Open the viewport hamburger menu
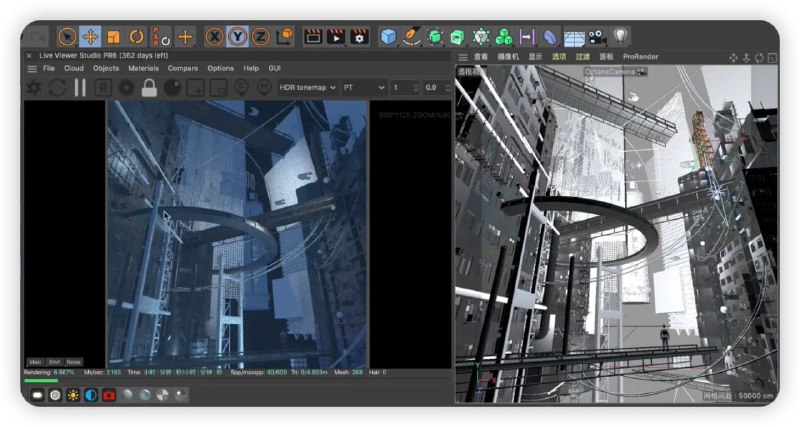 [463, 57]
